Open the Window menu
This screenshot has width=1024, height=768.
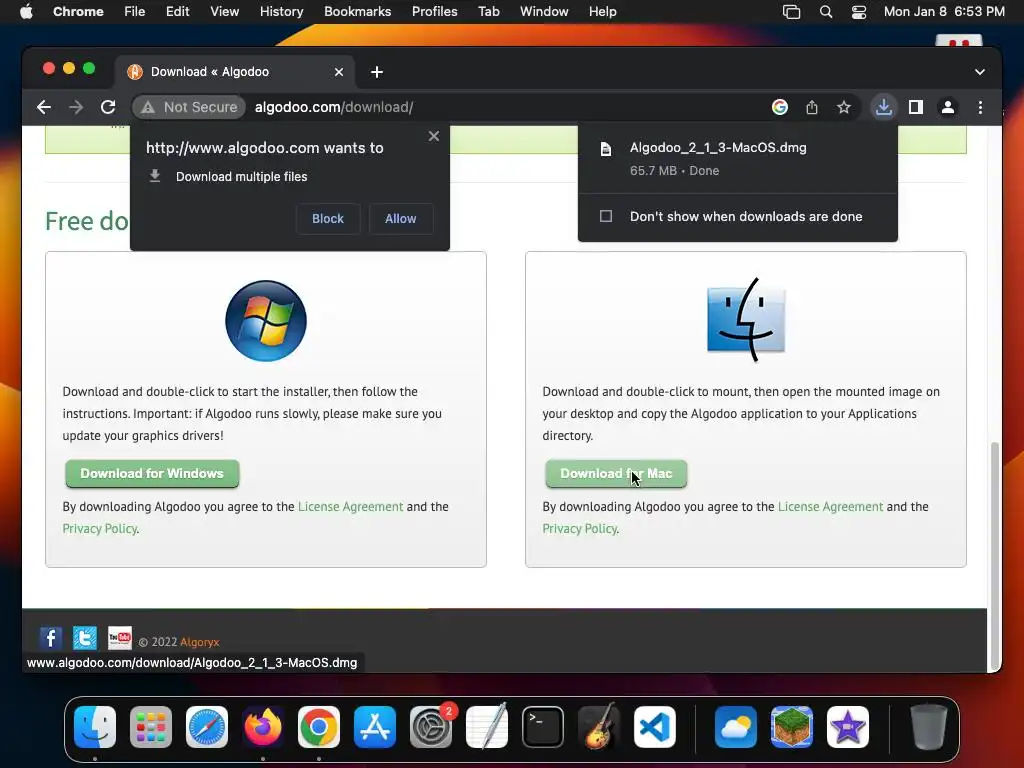tap(544, 12)
